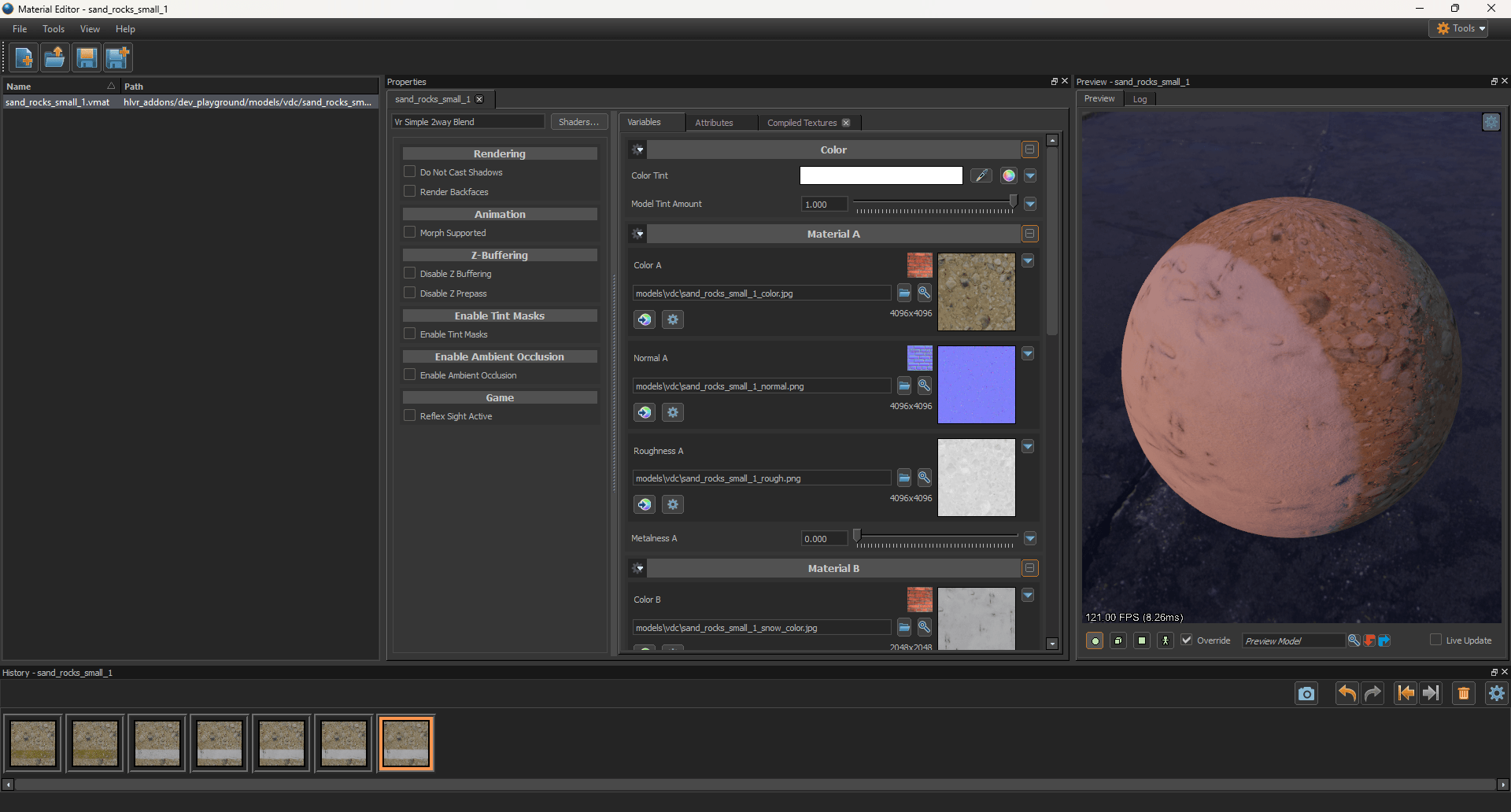Screen dimensions: 1511x812
Task: Collapse the Material A section
Action: click(1029, 234)
